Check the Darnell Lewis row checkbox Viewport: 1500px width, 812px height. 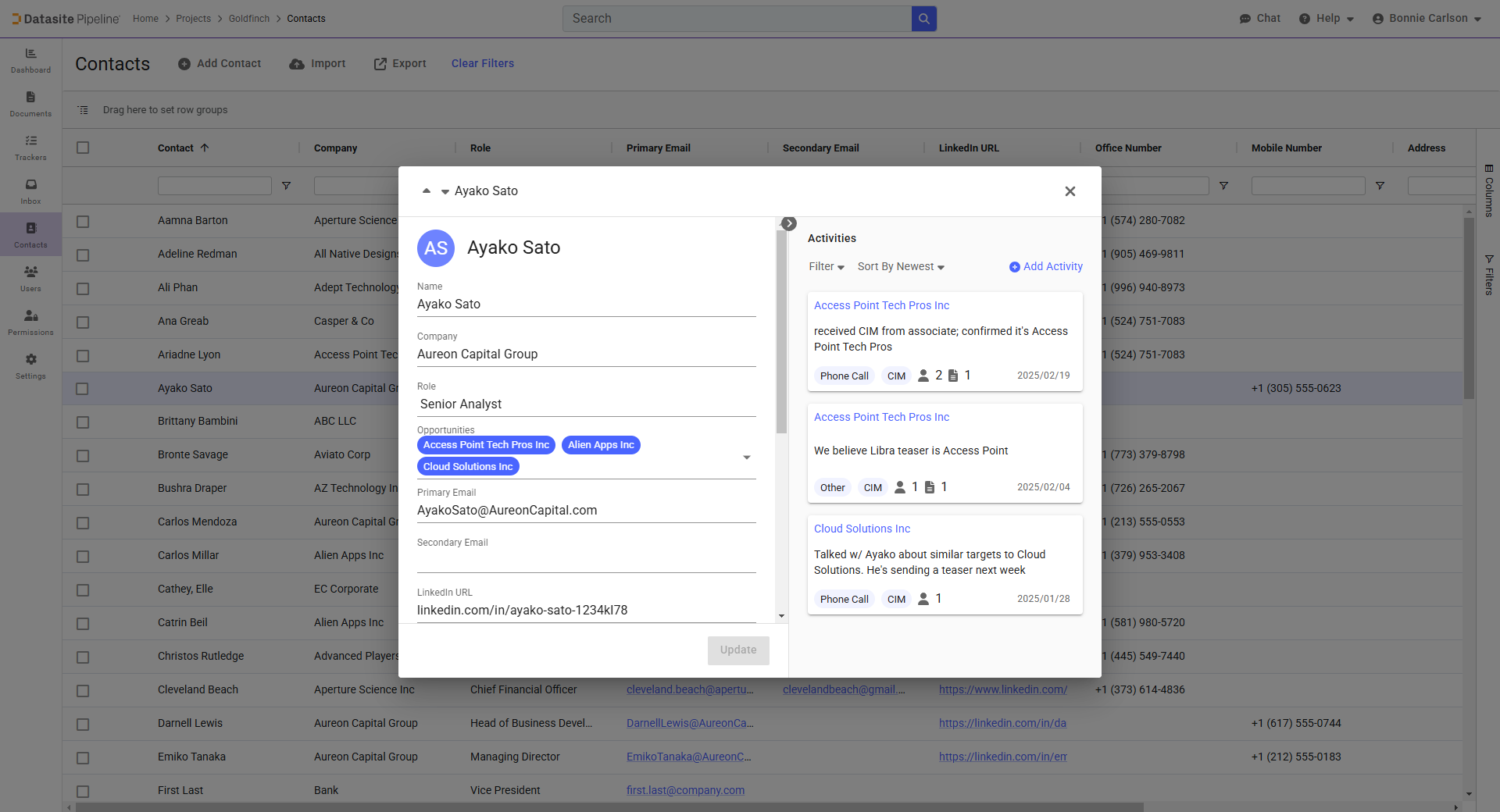[x=83, y=725]
